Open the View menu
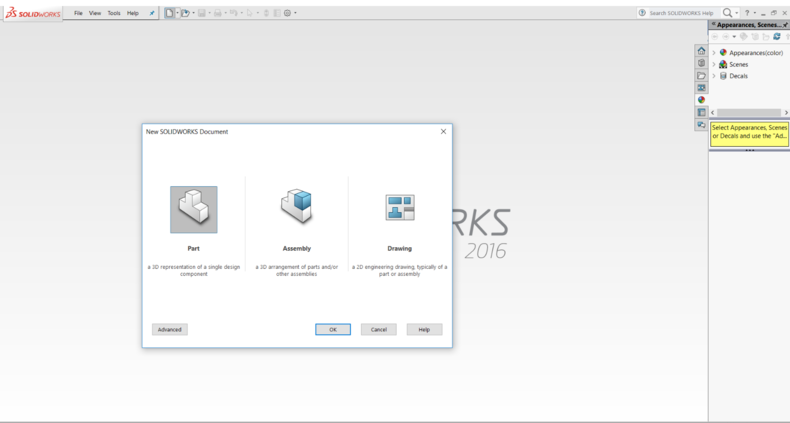This screenshot has height=423, width=790. pyautogui.click(x=95, y=13)
